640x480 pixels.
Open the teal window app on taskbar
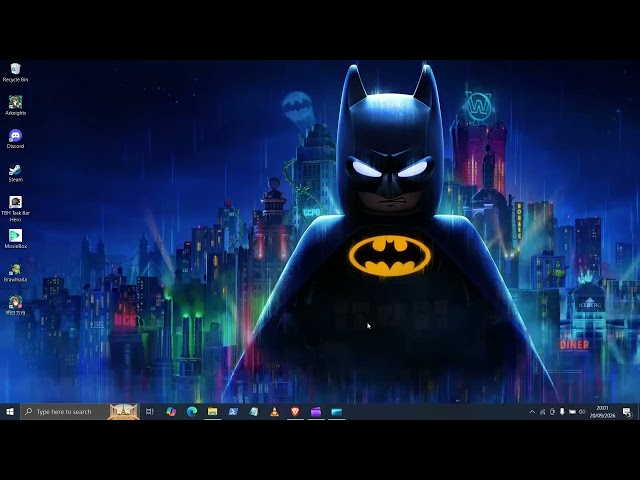point(337,411)
